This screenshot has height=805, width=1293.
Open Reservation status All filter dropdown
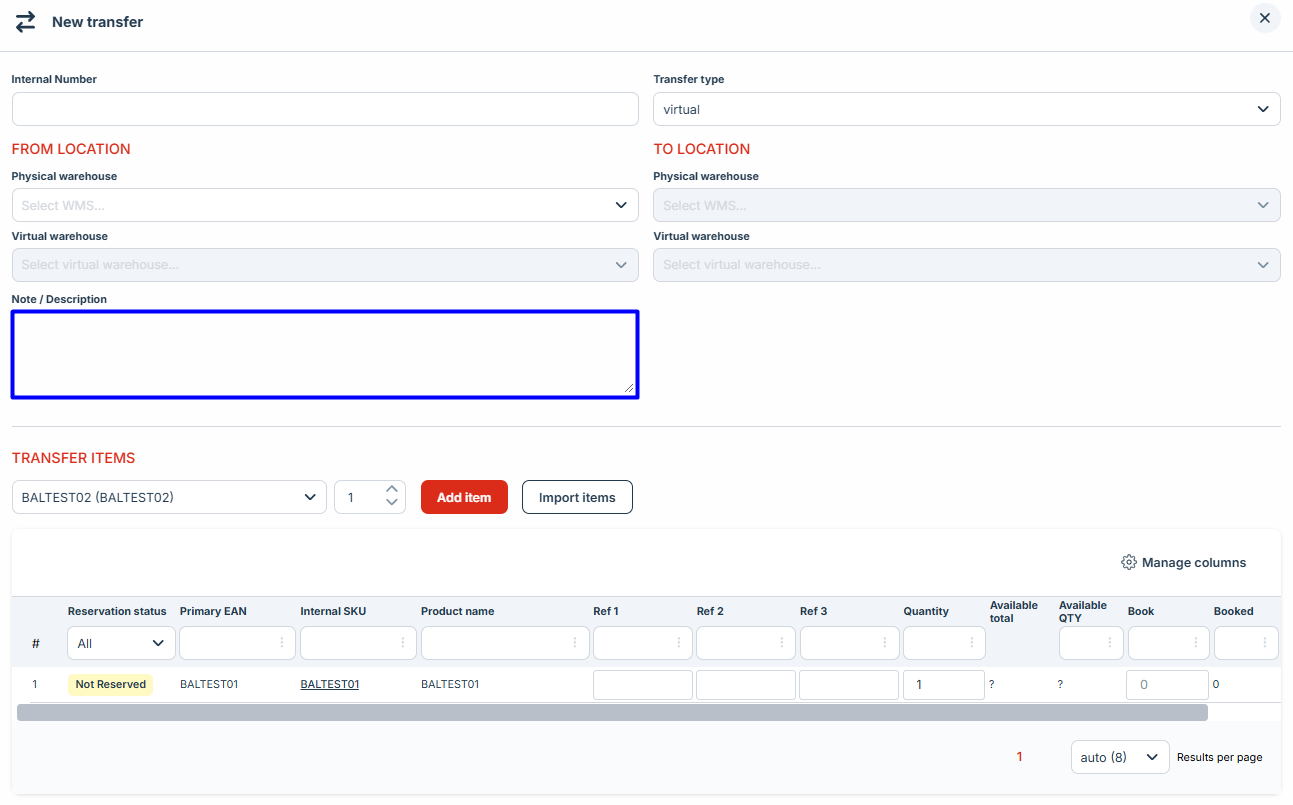coord(121,643)
